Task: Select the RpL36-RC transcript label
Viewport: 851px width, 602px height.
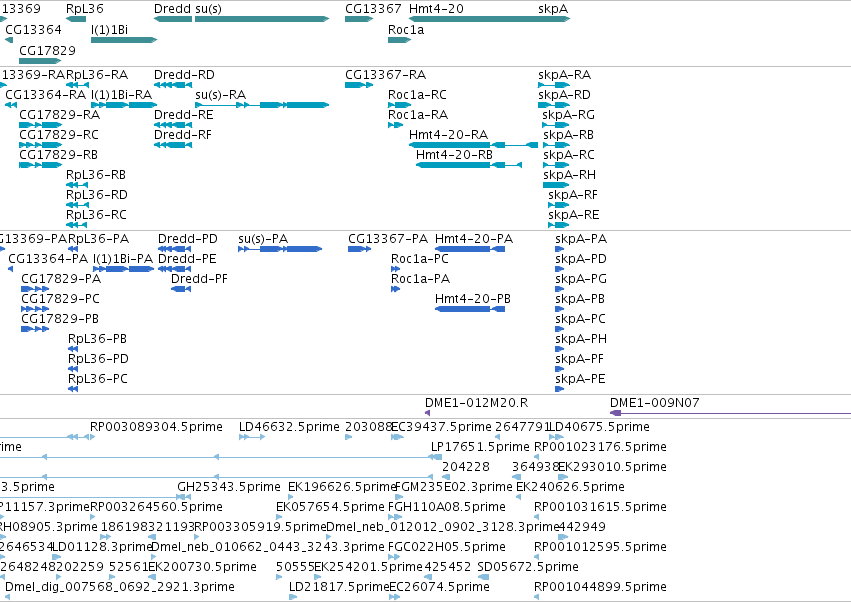Action: [97, 215]
